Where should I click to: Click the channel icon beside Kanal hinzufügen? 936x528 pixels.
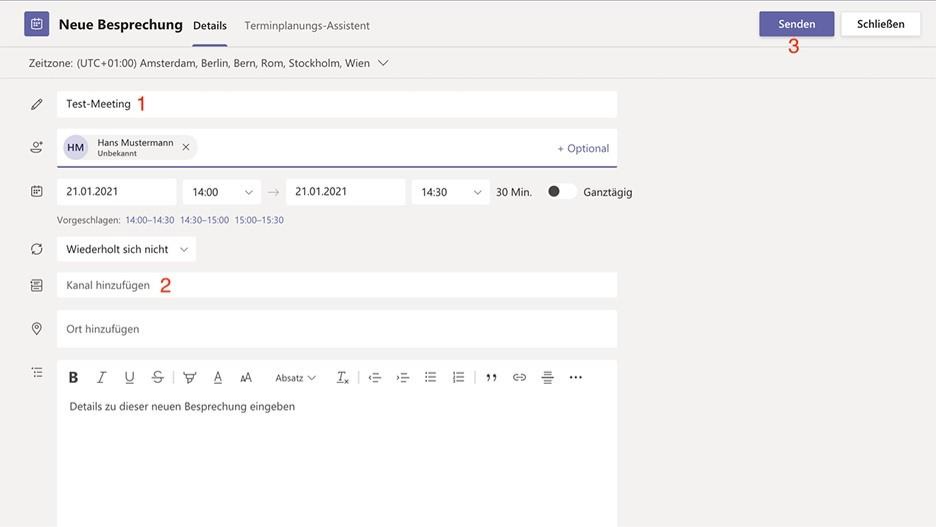(x=36, y=285)
